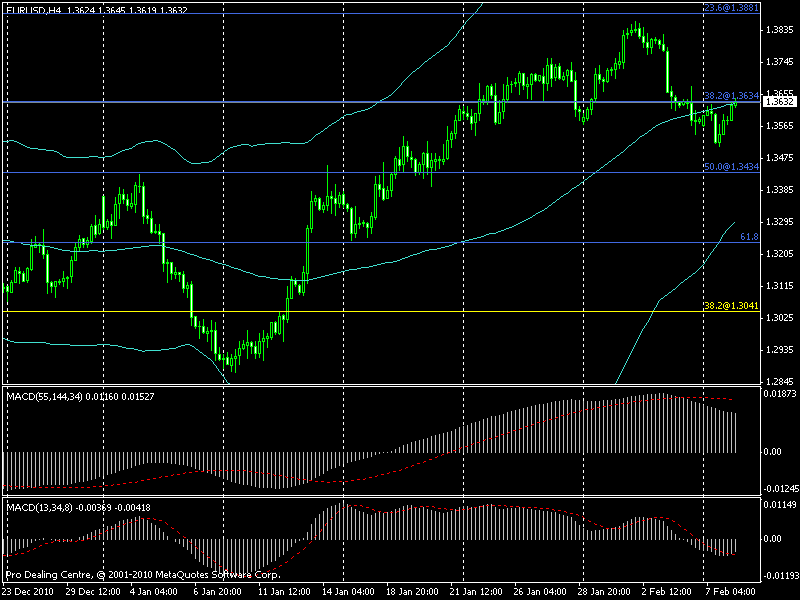The width and height of the screenshot is (800, 600).
Task: Click MACD scale value 0.01149
Action: (780, 505)
